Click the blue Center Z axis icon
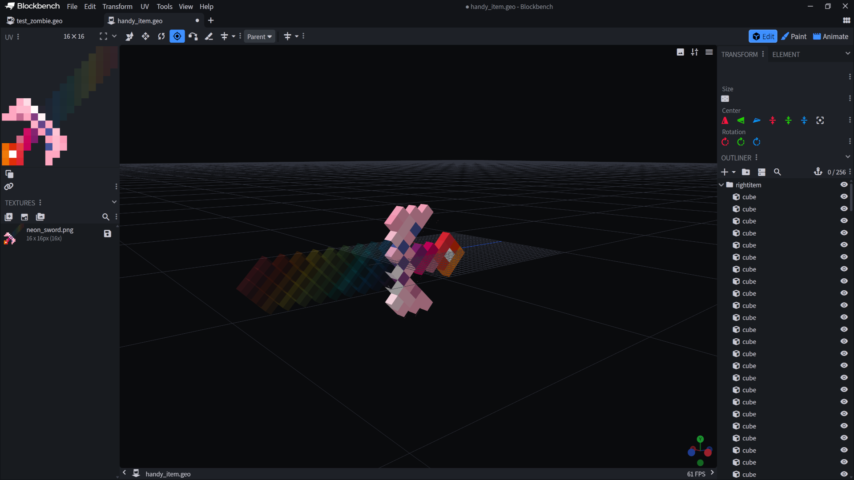The image size is (854, 480). click(757, 120)
